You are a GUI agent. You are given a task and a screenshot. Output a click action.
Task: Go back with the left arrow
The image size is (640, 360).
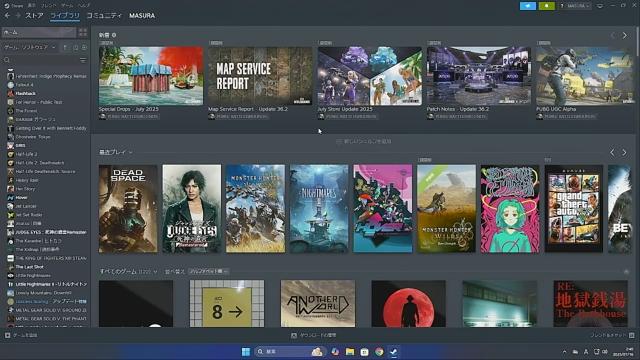tap(7, 16)
